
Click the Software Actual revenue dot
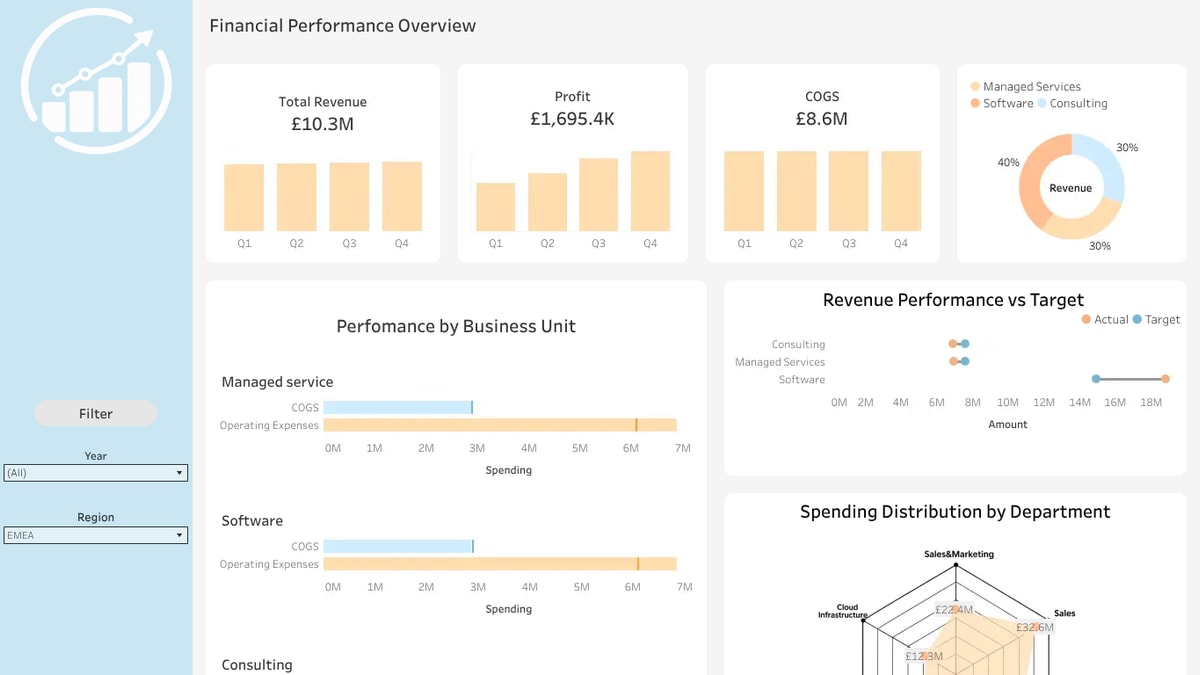point(1166,379)
